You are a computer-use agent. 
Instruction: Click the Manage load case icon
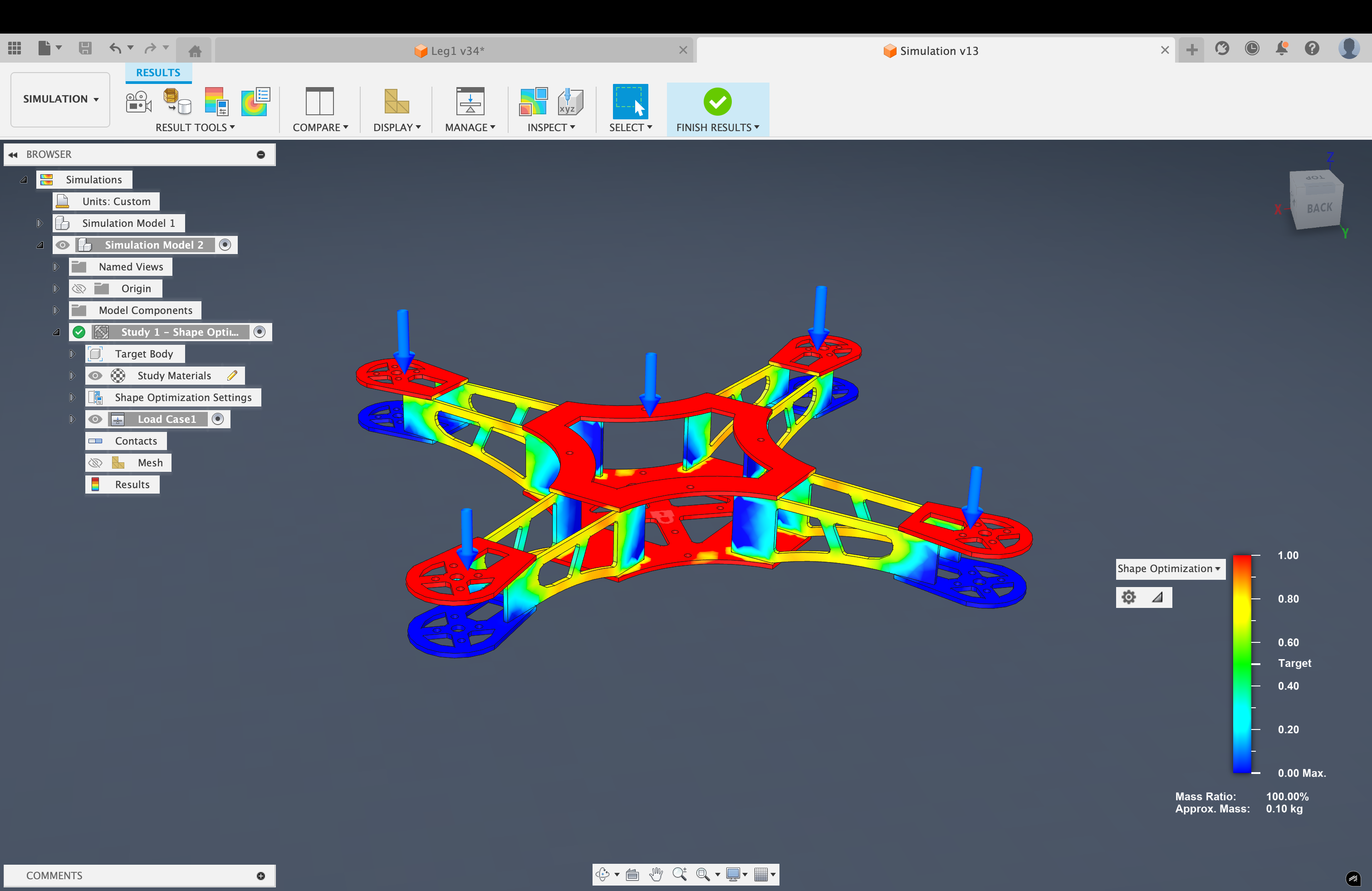click(470, 102)
